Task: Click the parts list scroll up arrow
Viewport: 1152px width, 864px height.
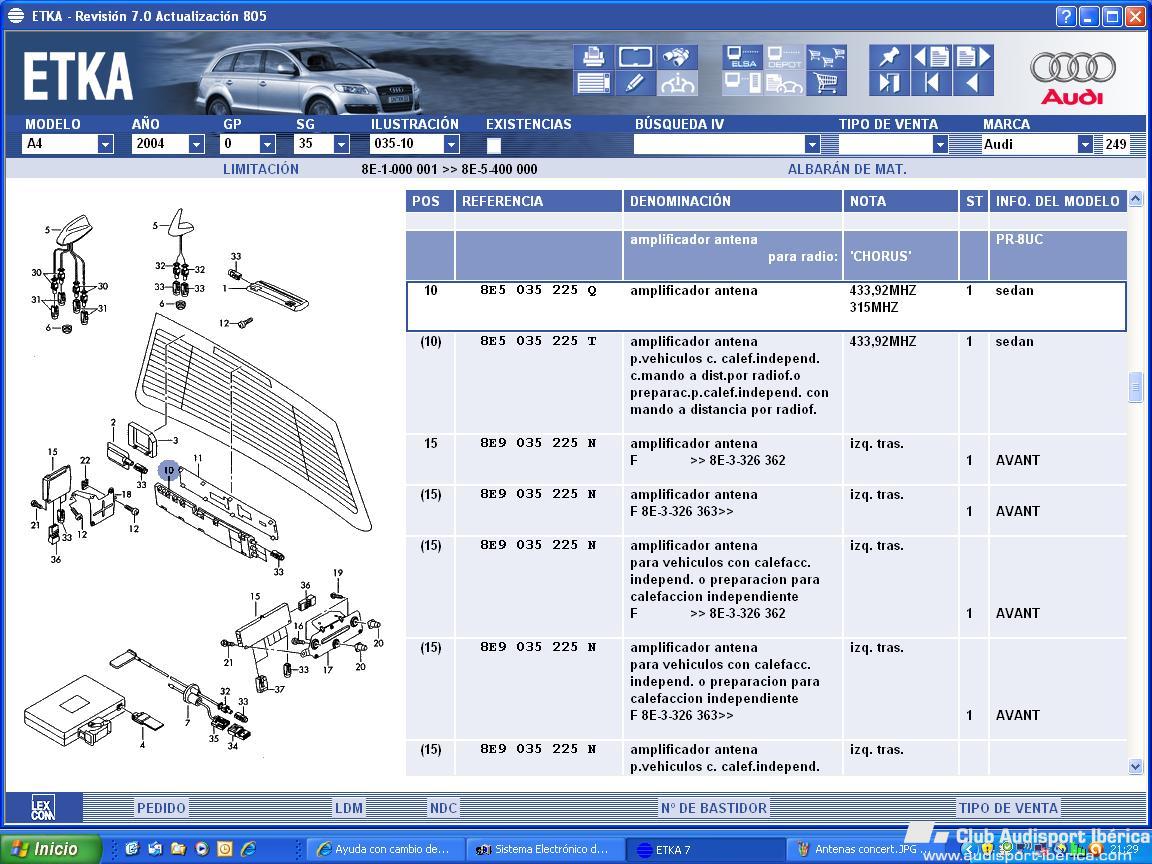Action: click(1135, 198)
